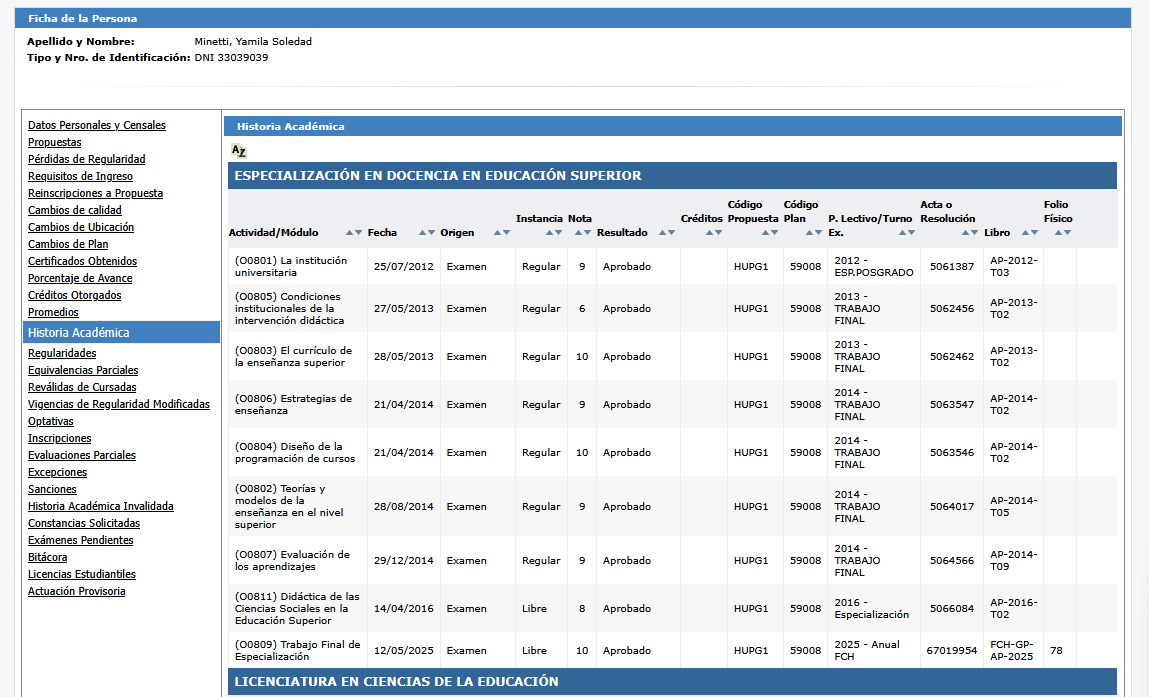Sort P. Lectivo/Turno Ex. ascending arrow
Screen dimensions: 1149x697
(903, 232)
